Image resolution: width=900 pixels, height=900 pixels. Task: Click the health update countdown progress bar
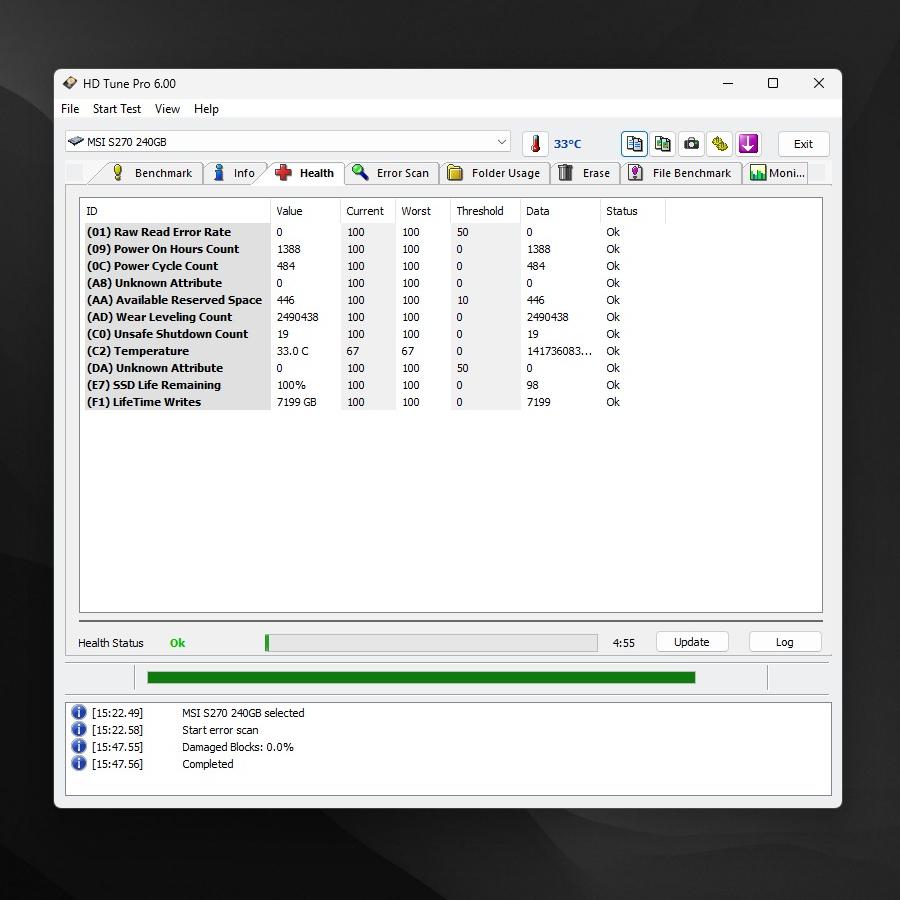coord(431,643)
